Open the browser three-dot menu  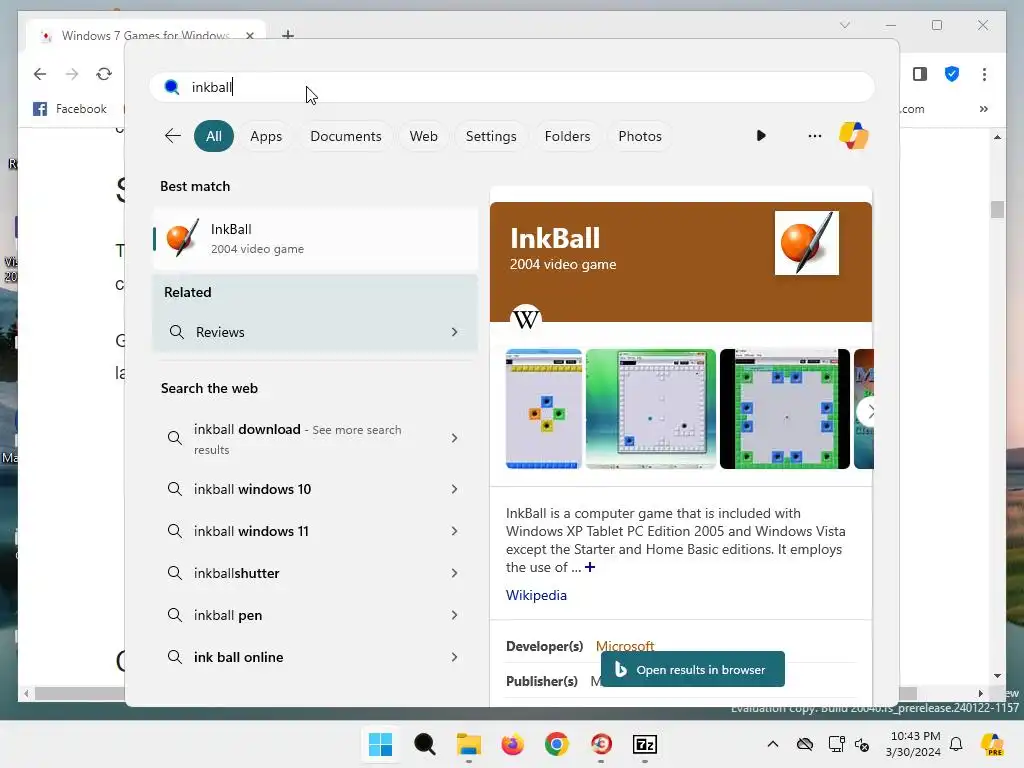click(x=984, y=74)
